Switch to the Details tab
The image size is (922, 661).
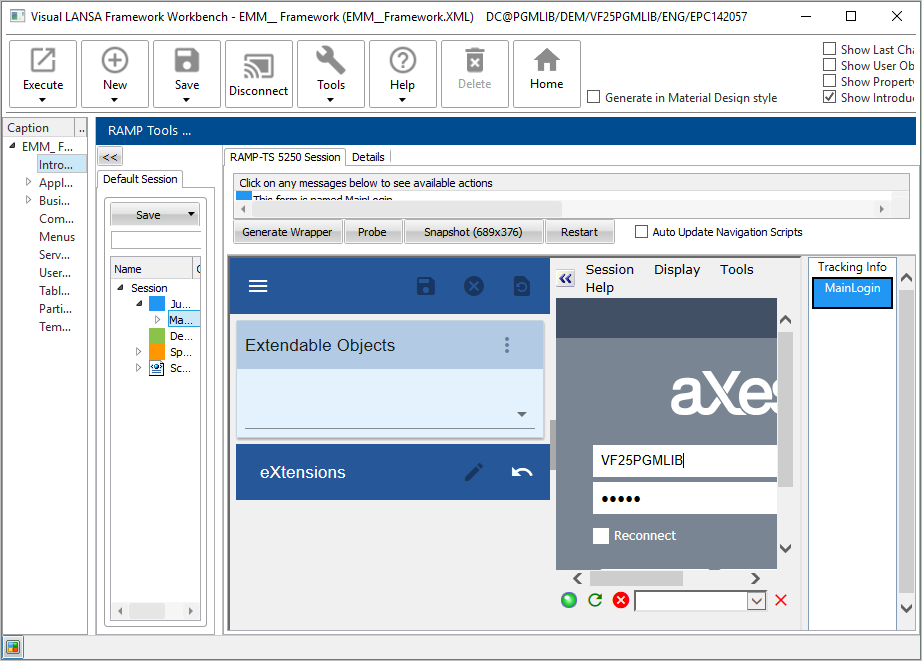click(368, 157)
